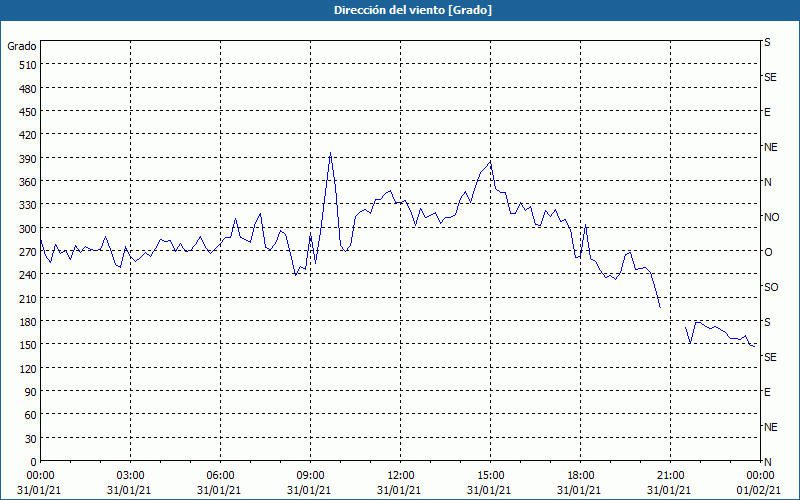Screen dimensions: 800x500
Task: Select the "S" compass label level with 180
Action: [x=767, y=322]
